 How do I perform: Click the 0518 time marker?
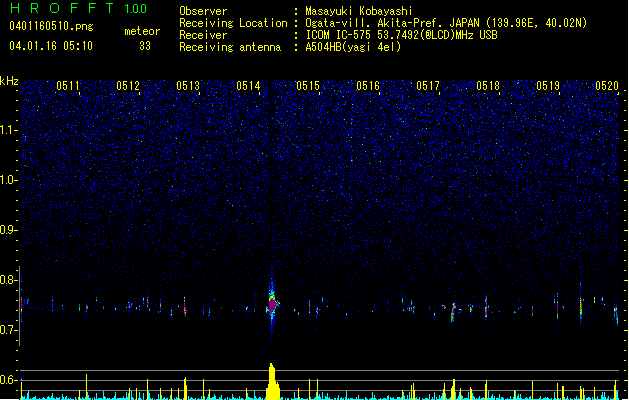(488, 85)
